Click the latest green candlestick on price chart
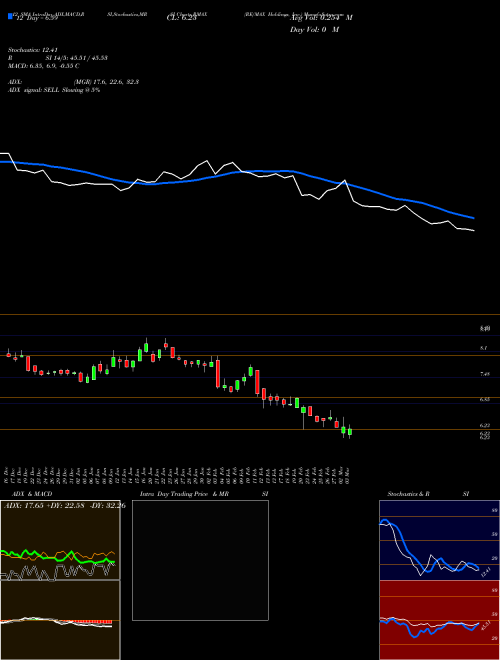The image size is (500, 660). point(350,432)
